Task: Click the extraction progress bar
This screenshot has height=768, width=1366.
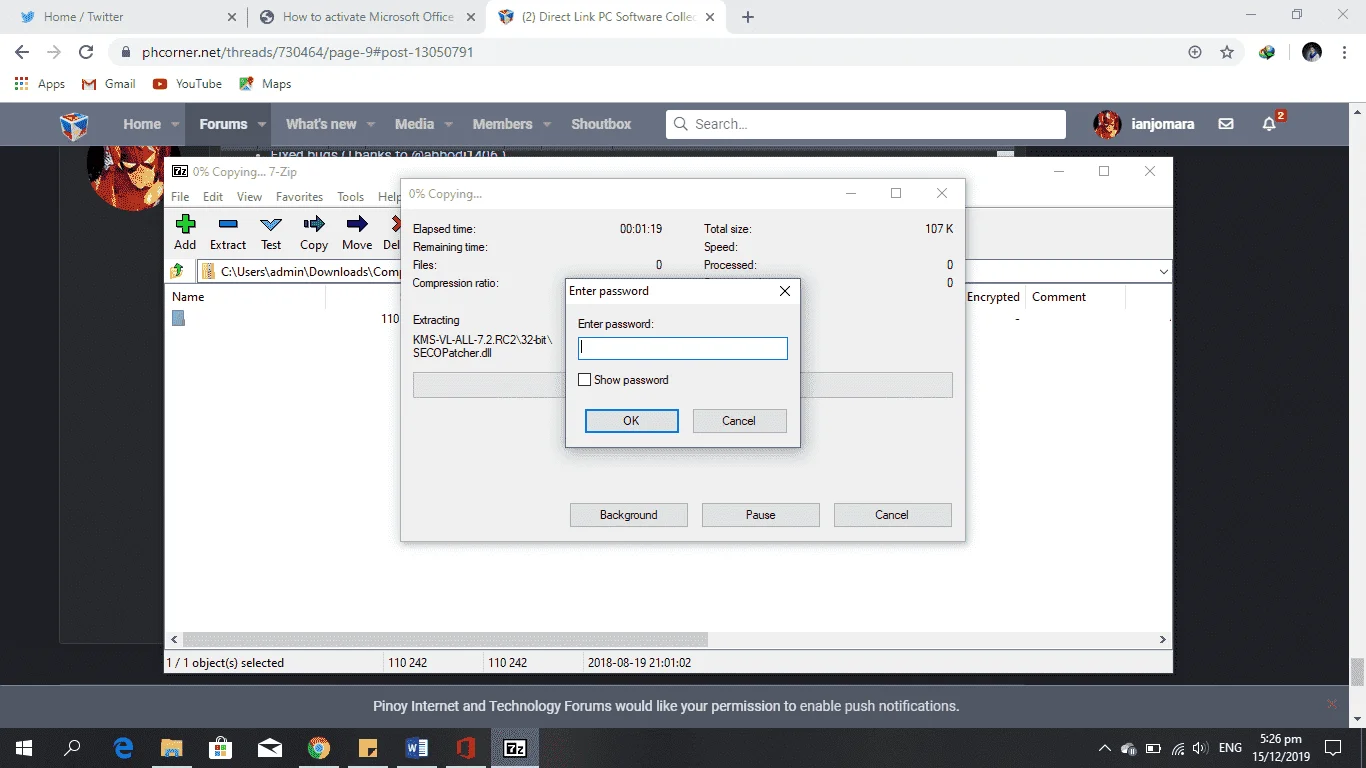Action: (x=682, y=385)
